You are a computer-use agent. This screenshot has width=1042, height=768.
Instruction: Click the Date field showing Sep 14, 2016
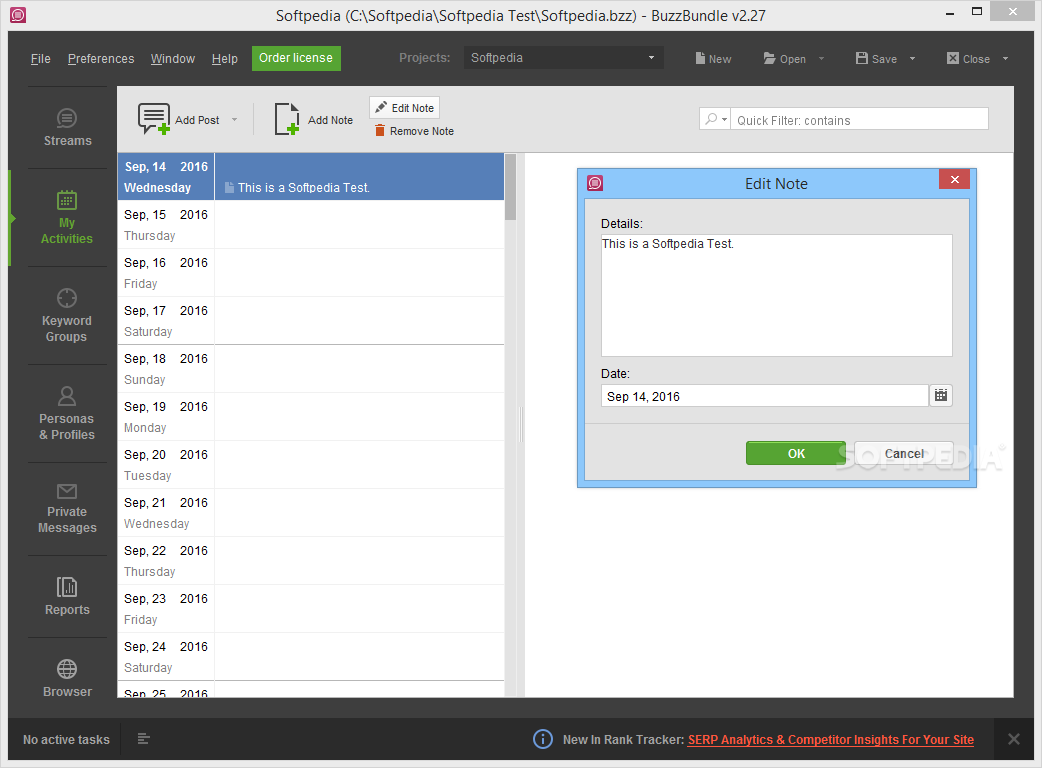click(x=764, y=396)
